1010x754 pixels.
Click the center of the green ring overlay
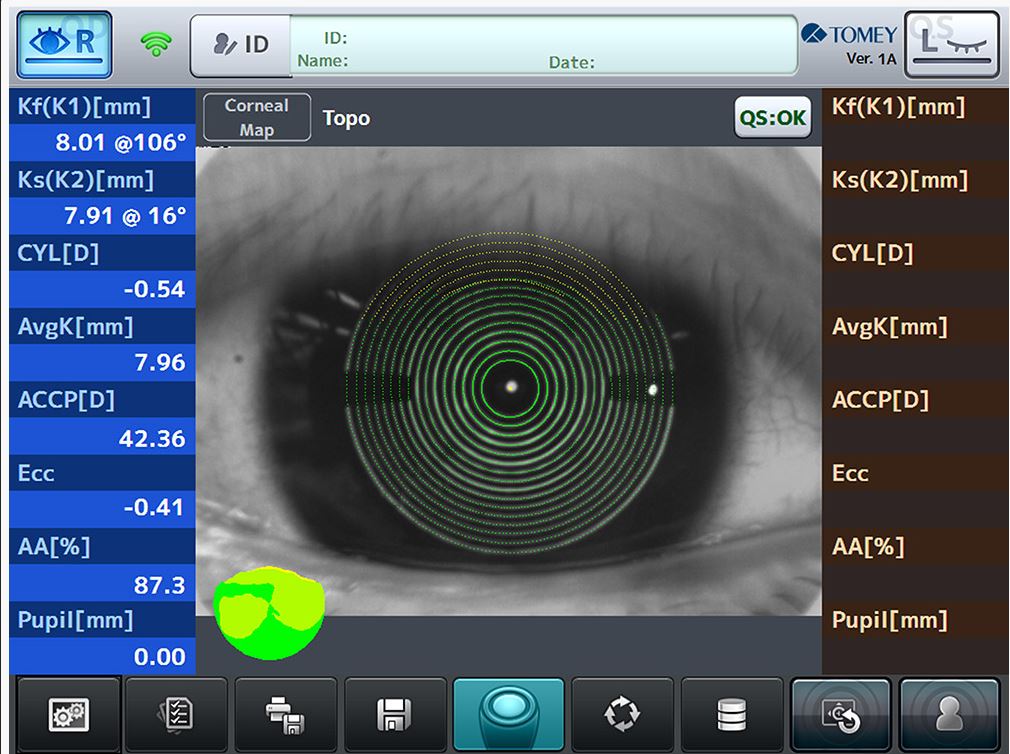(511, 386)
